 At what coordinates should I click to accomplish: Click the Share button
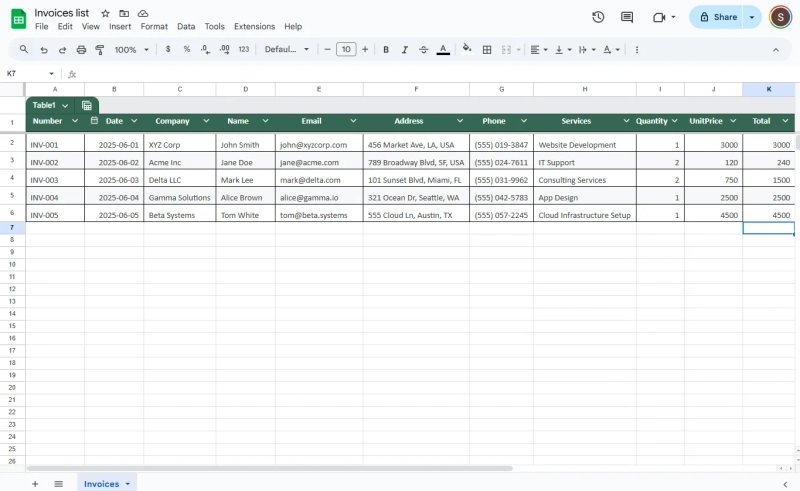[718, 17]
